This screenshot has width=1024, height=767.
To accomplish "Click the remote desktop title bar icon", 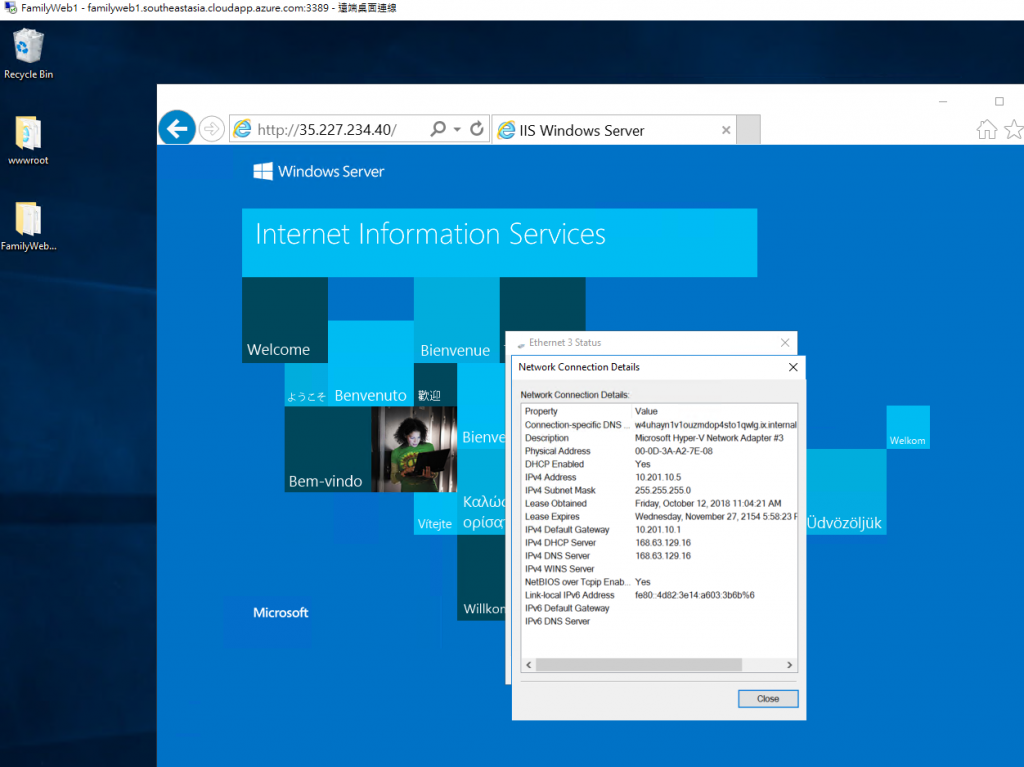I will coord(10,8).
